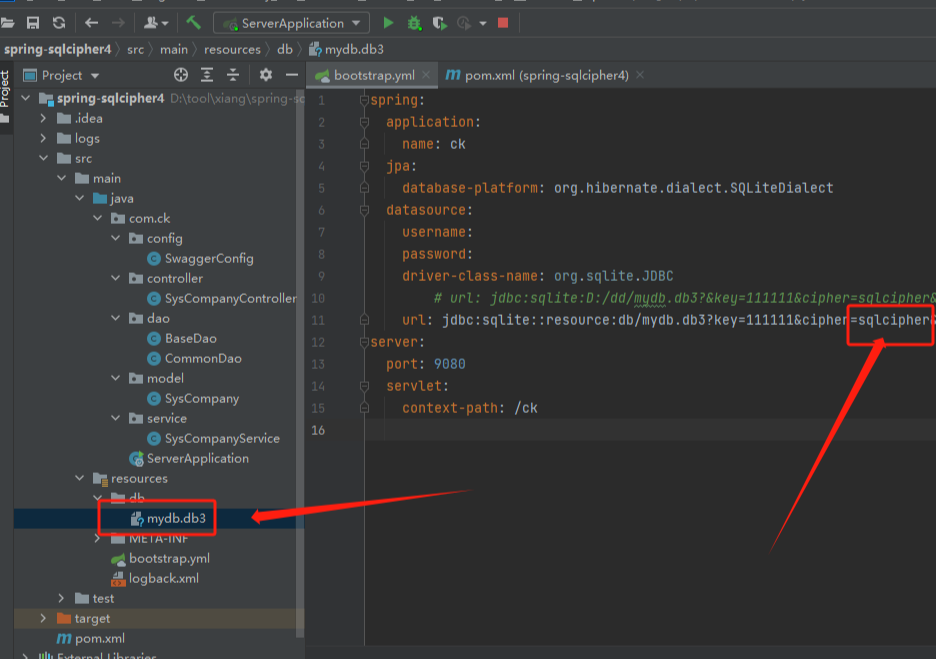Collapse the controller package
Image resolution: width=936 pixels, height=659 pixels.
(115, 278)
